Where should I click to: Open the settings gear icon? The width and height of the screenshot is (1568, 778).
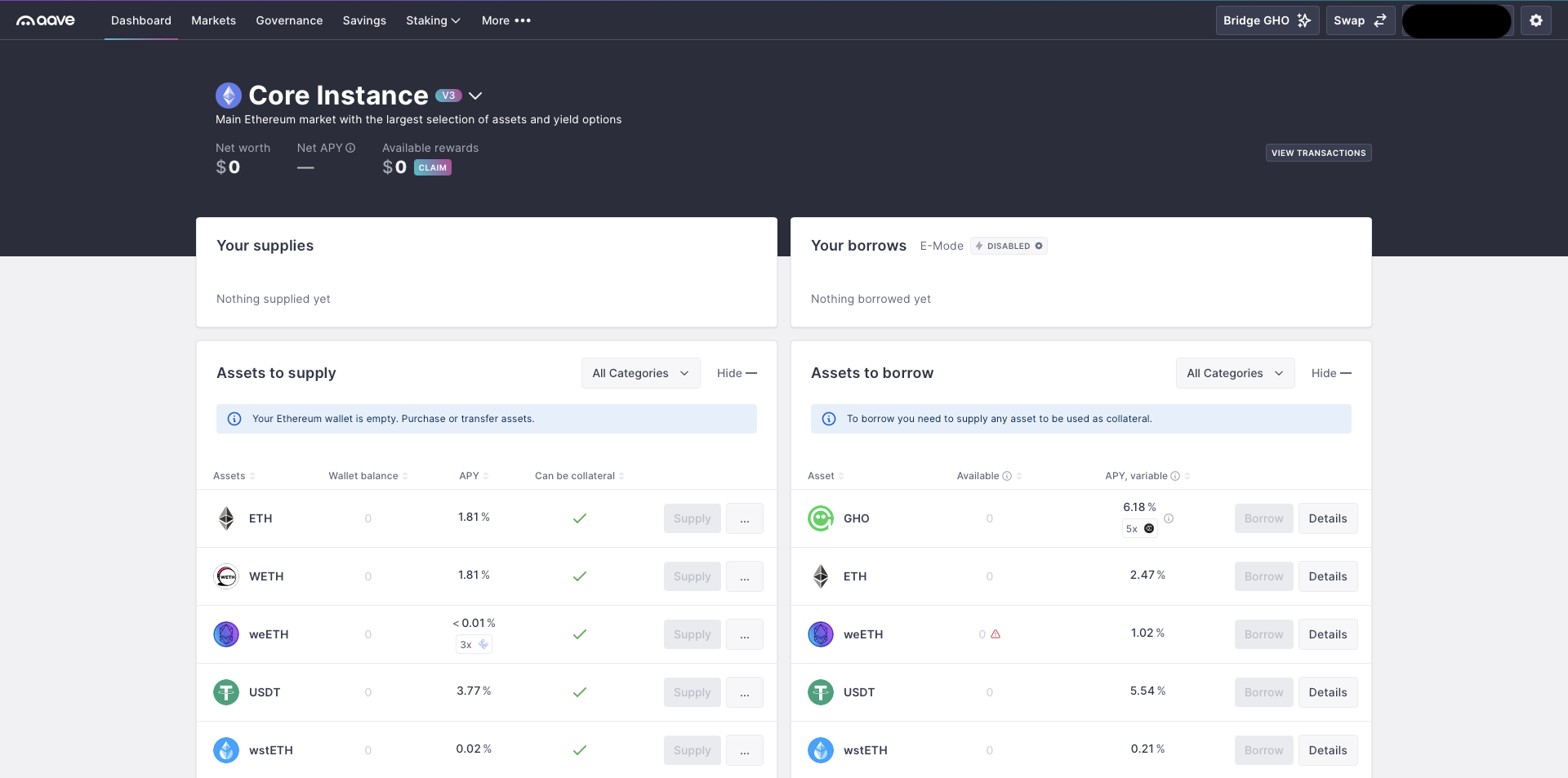tap(1535, 20)
